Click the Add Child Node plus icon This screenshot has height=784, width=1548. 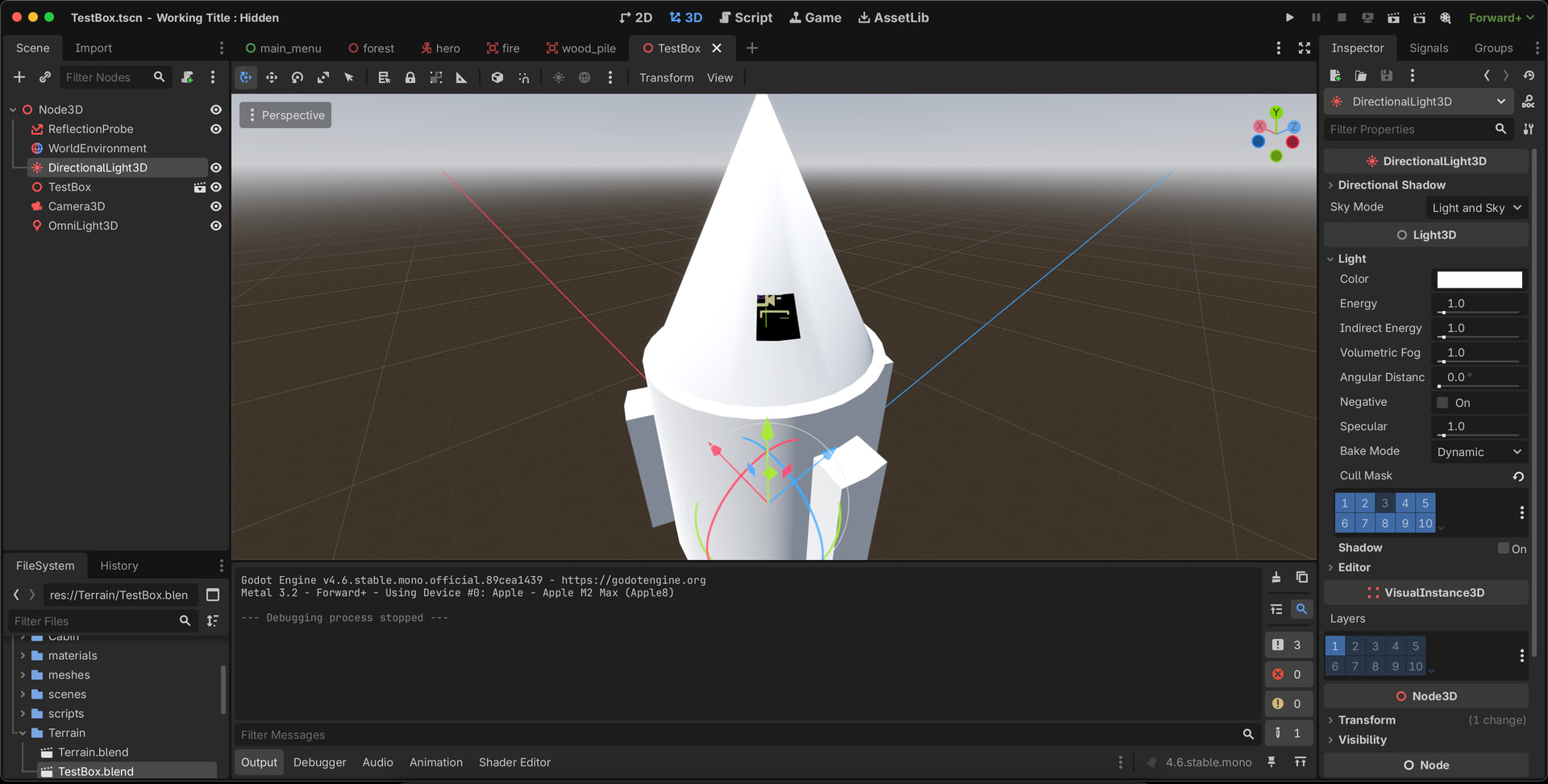point(19,77)
